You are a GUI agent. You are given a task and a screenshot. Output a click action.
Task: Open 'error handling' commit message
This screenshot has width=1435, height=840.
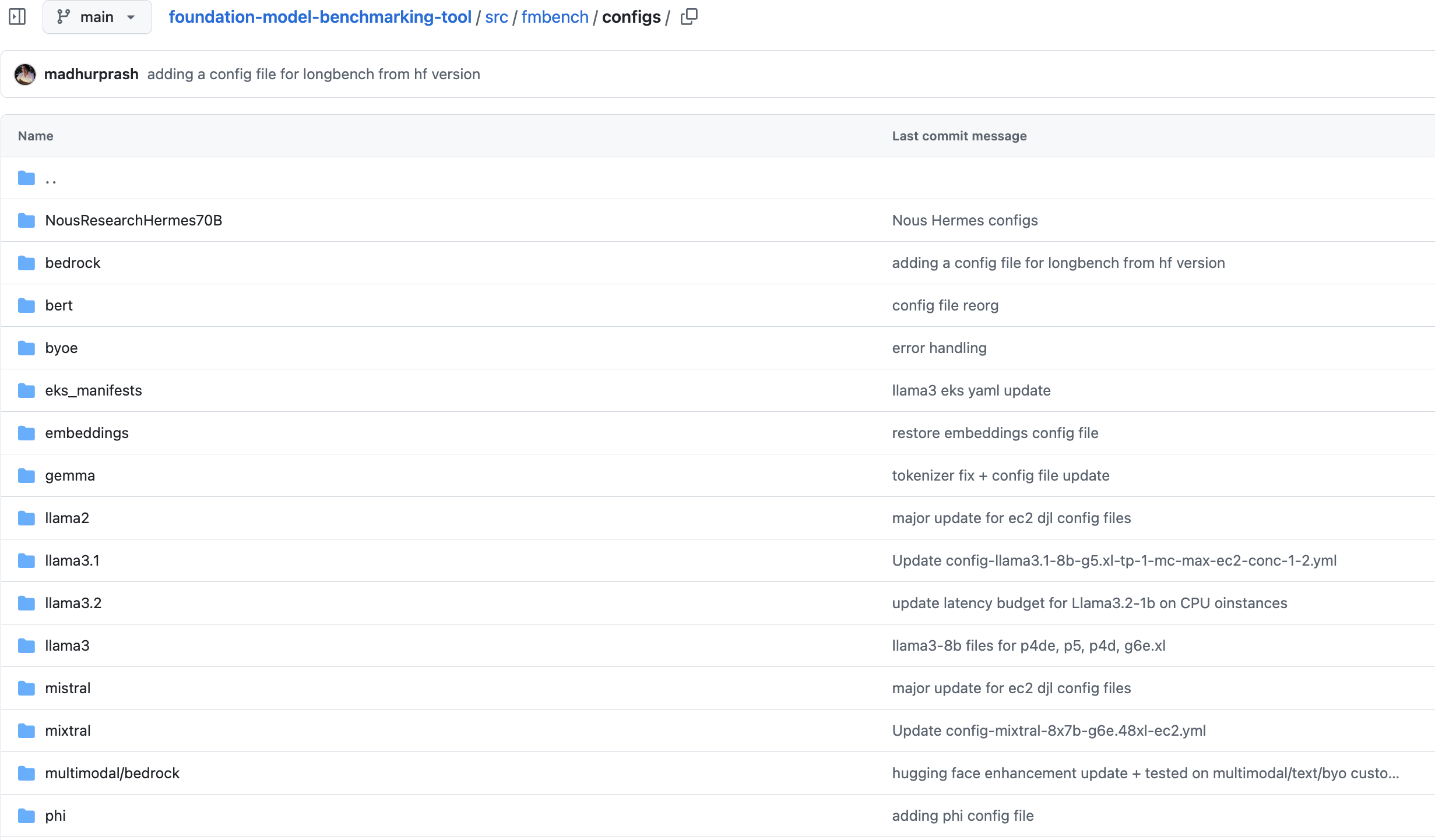tap(939, 348)
